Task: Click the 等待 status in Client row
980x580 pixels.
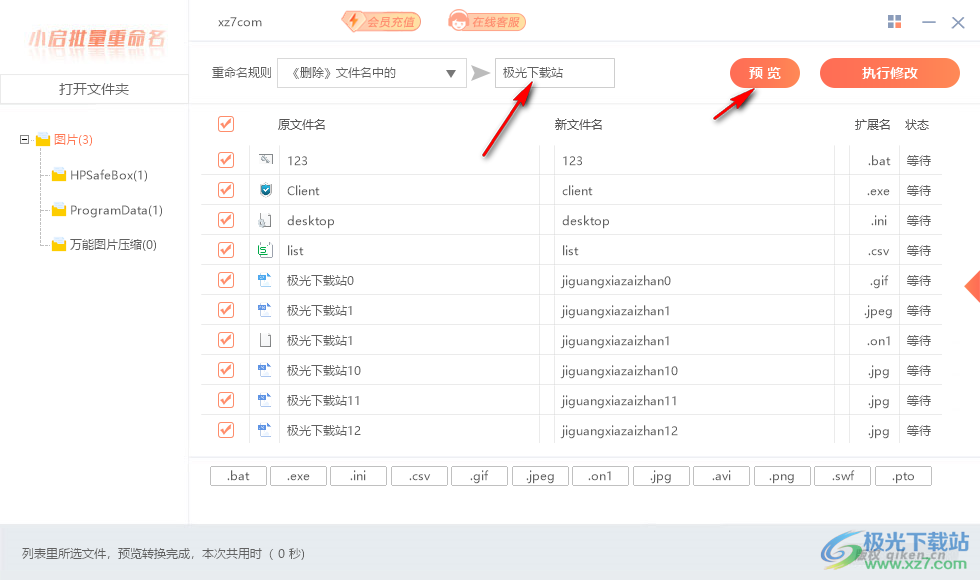Action: click(919, 191)
